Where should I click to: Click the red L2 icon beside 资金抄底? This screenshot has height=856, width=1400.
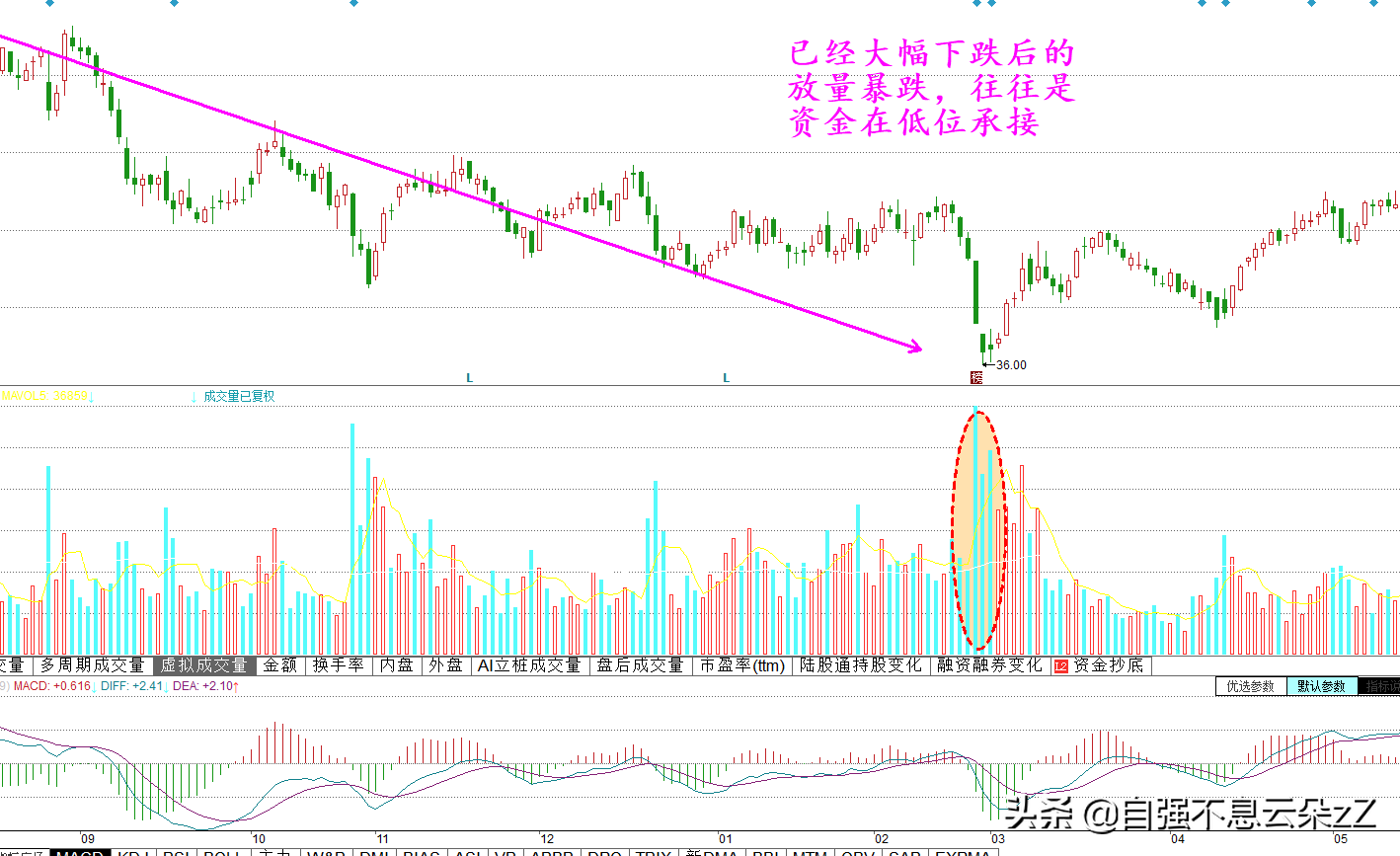[x=1060, y=665]
